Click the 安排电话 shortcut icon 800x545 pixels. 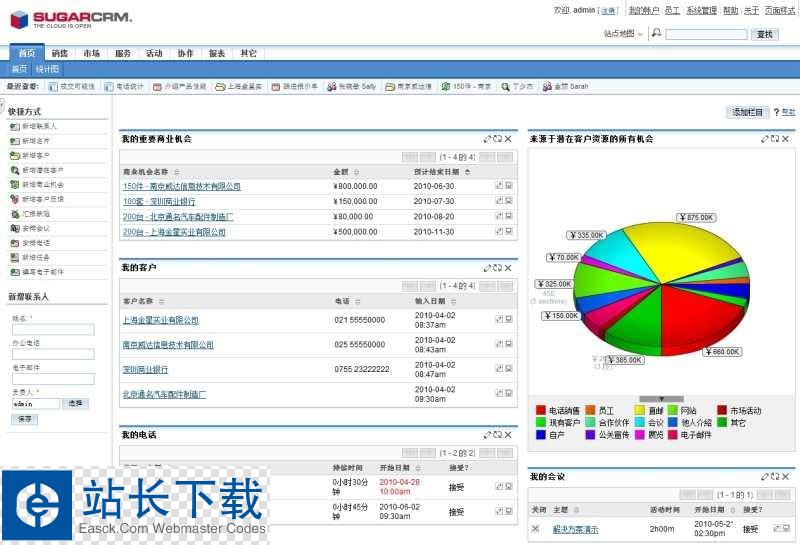pos(15,243)
